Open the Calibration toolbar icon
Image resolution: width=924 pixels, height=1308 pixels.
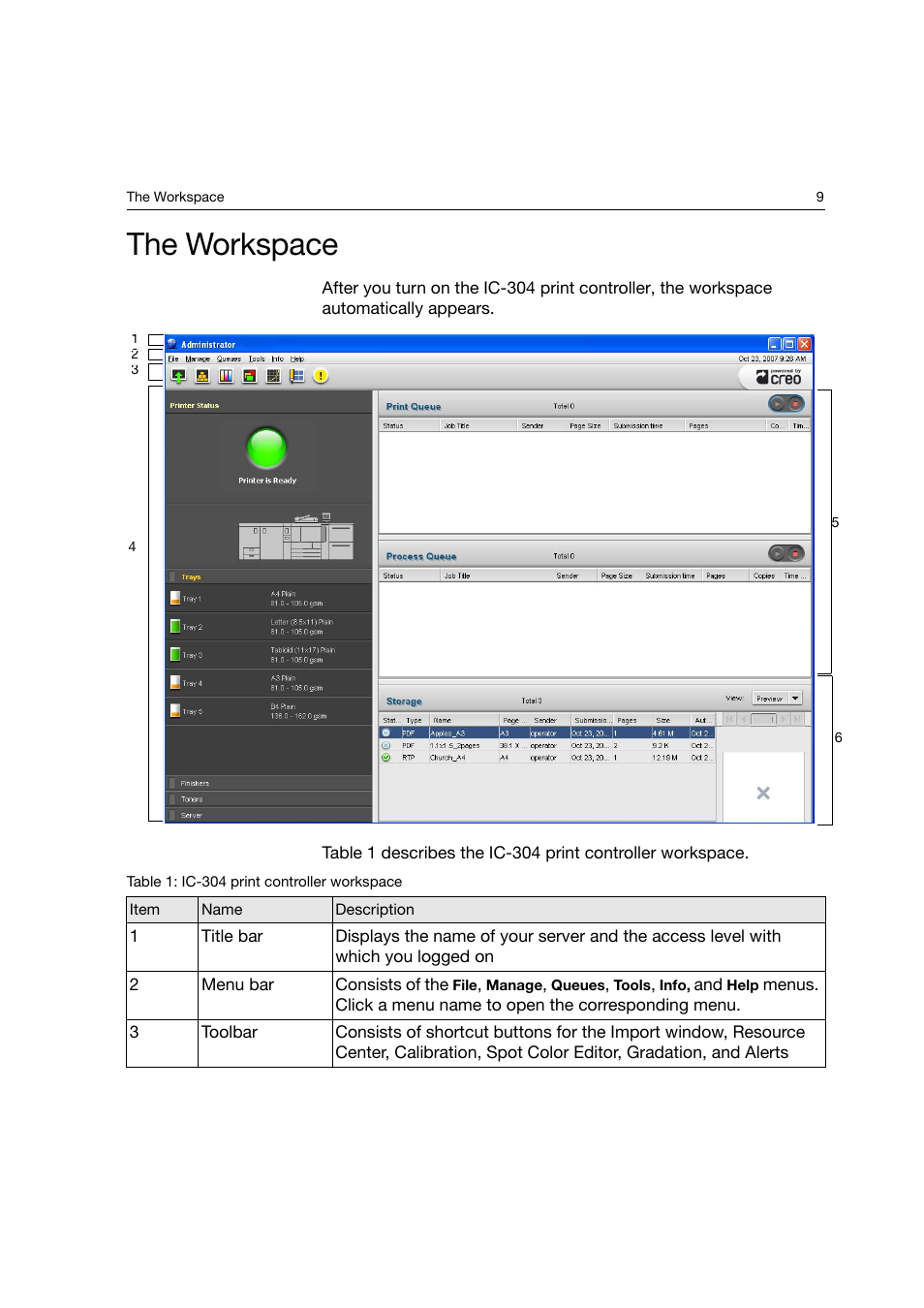tap(226, 376)
